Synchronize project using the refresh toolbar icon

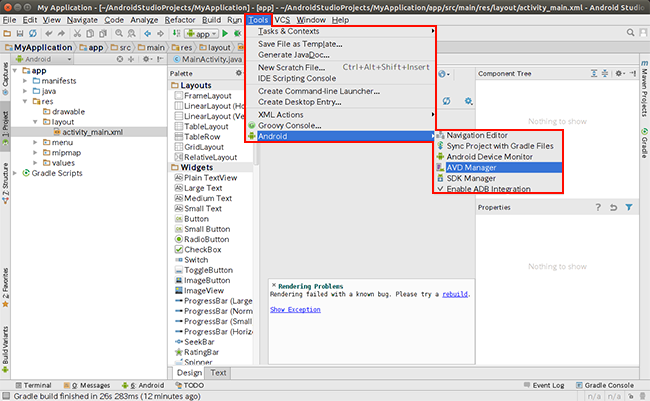pos(33,33)
